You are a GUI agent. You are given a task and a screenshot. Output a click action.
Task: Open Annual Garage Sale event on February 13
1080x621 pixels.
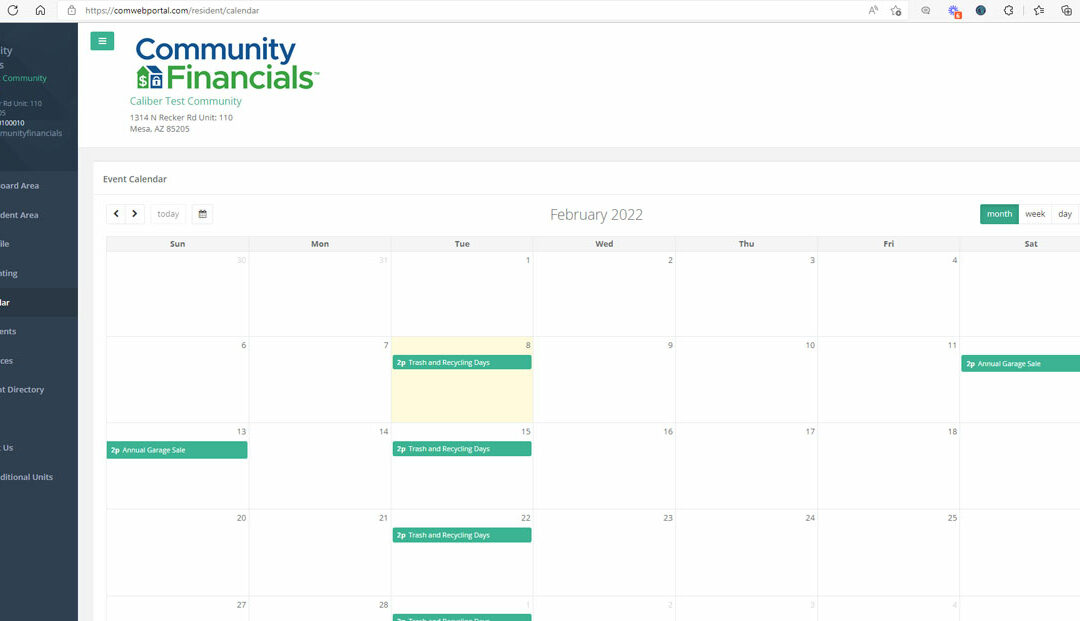(177, 450)
